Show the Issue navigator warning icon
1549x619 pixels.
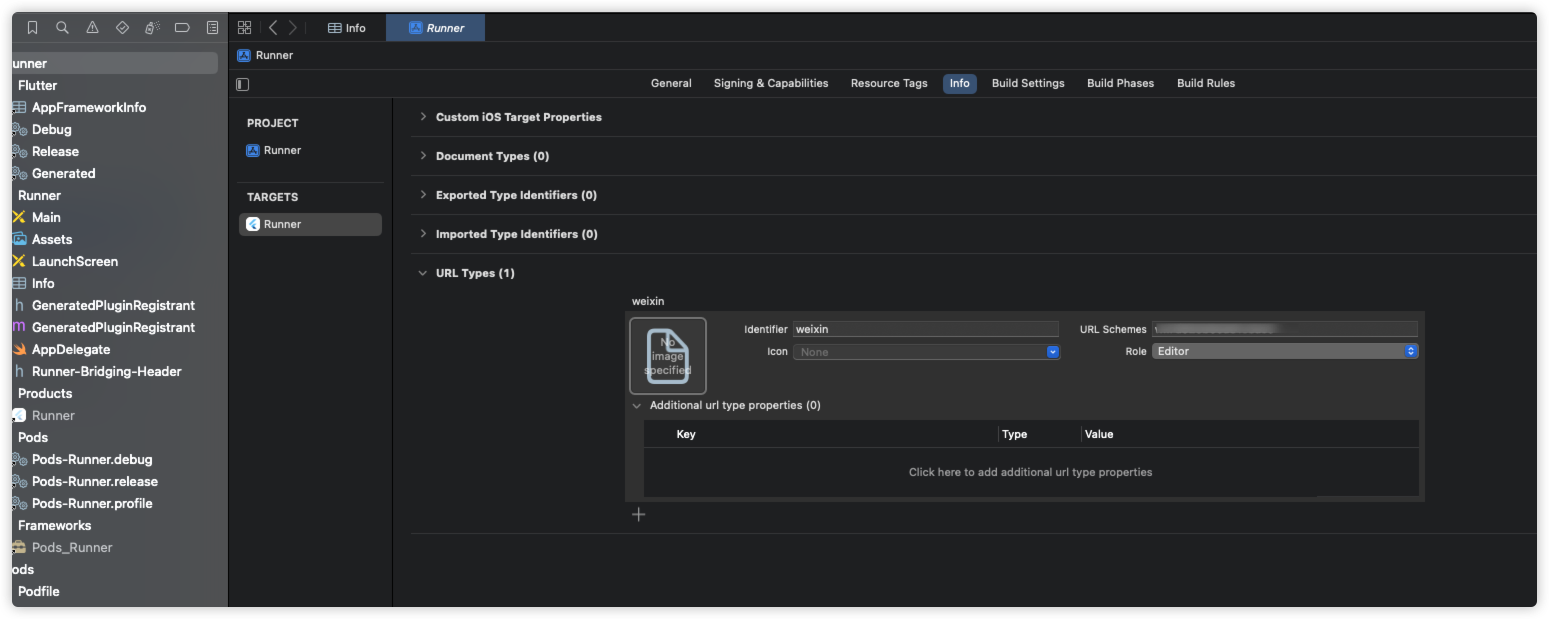[93, 28]
